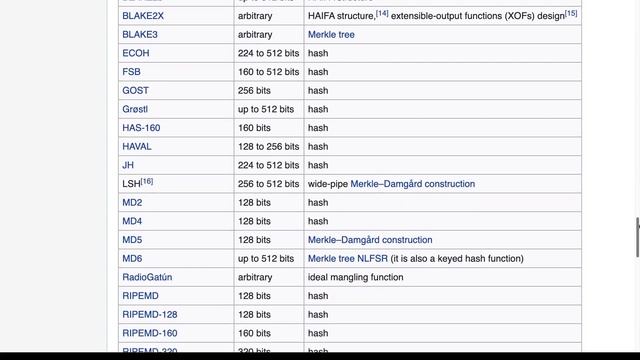The image size is (640, 360).
Task: Follow the Merkle tree link in BLAKE3 row
Action: (331, 35)
